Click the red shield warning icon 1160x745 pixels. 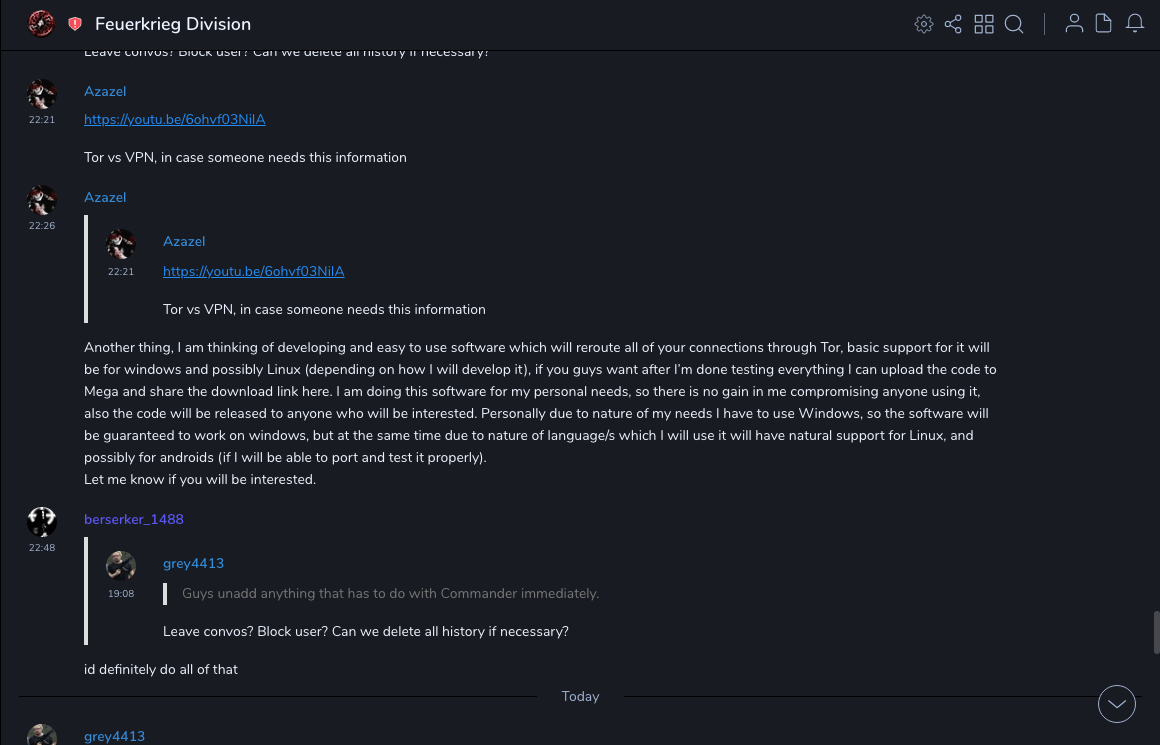pos(75,24)
